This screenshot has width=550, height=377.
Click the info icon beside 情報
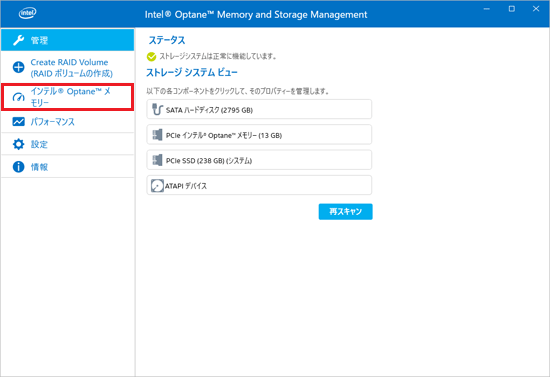tap(19, 167)
